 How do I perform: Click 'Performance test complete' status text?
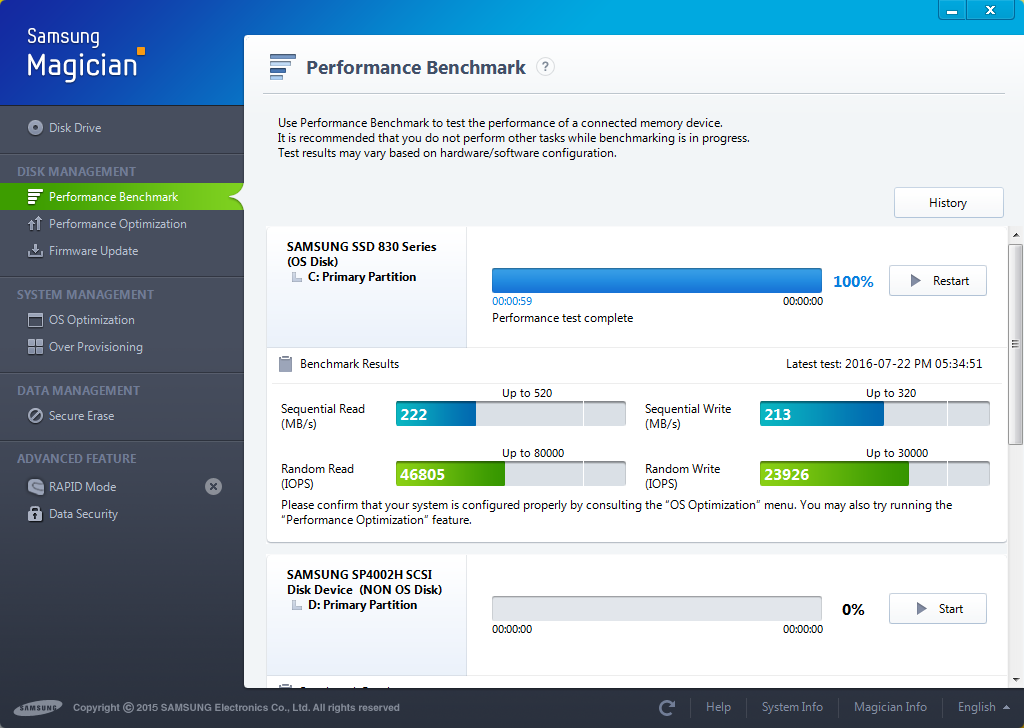tap(562, 318)
